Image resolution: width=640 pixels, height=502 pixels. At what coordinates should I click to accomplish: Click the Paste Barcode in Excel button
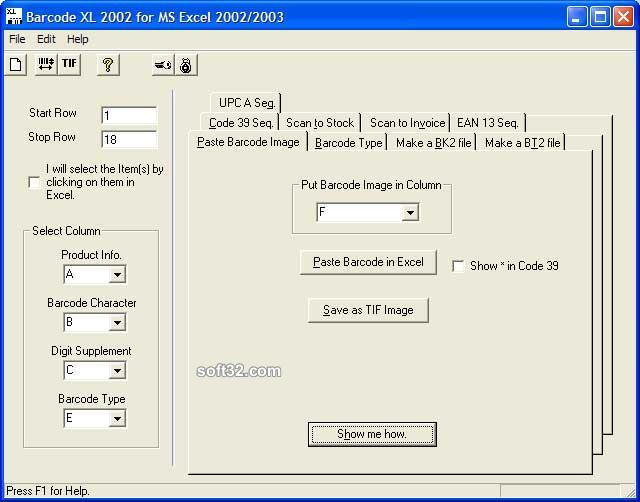pyautogui.click(x=368, y=262)
